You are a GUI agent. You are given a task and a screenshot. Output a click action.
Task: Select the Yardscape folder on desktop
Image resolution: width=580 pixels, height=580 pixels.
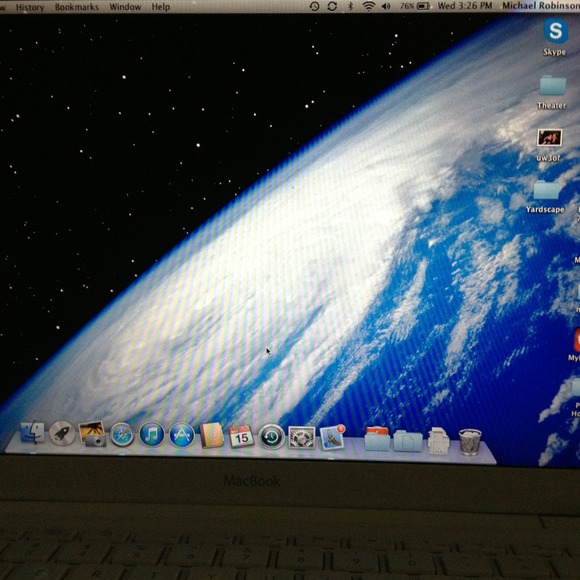tap(546, 190)
